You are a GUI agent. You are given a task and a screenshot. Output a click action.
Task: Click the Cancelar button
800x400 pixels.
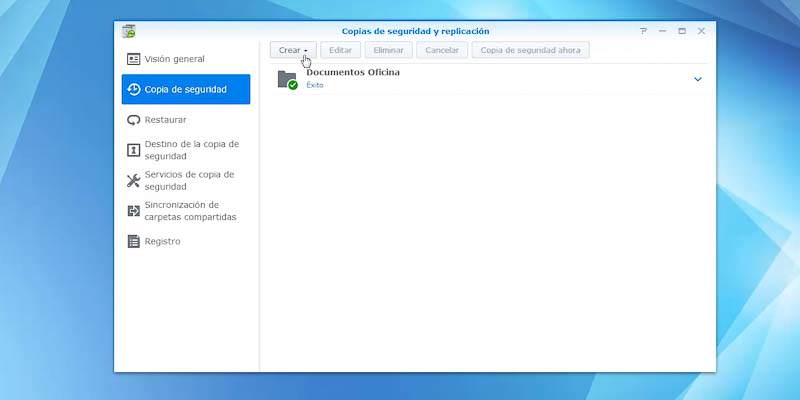[x=442, y=51]
